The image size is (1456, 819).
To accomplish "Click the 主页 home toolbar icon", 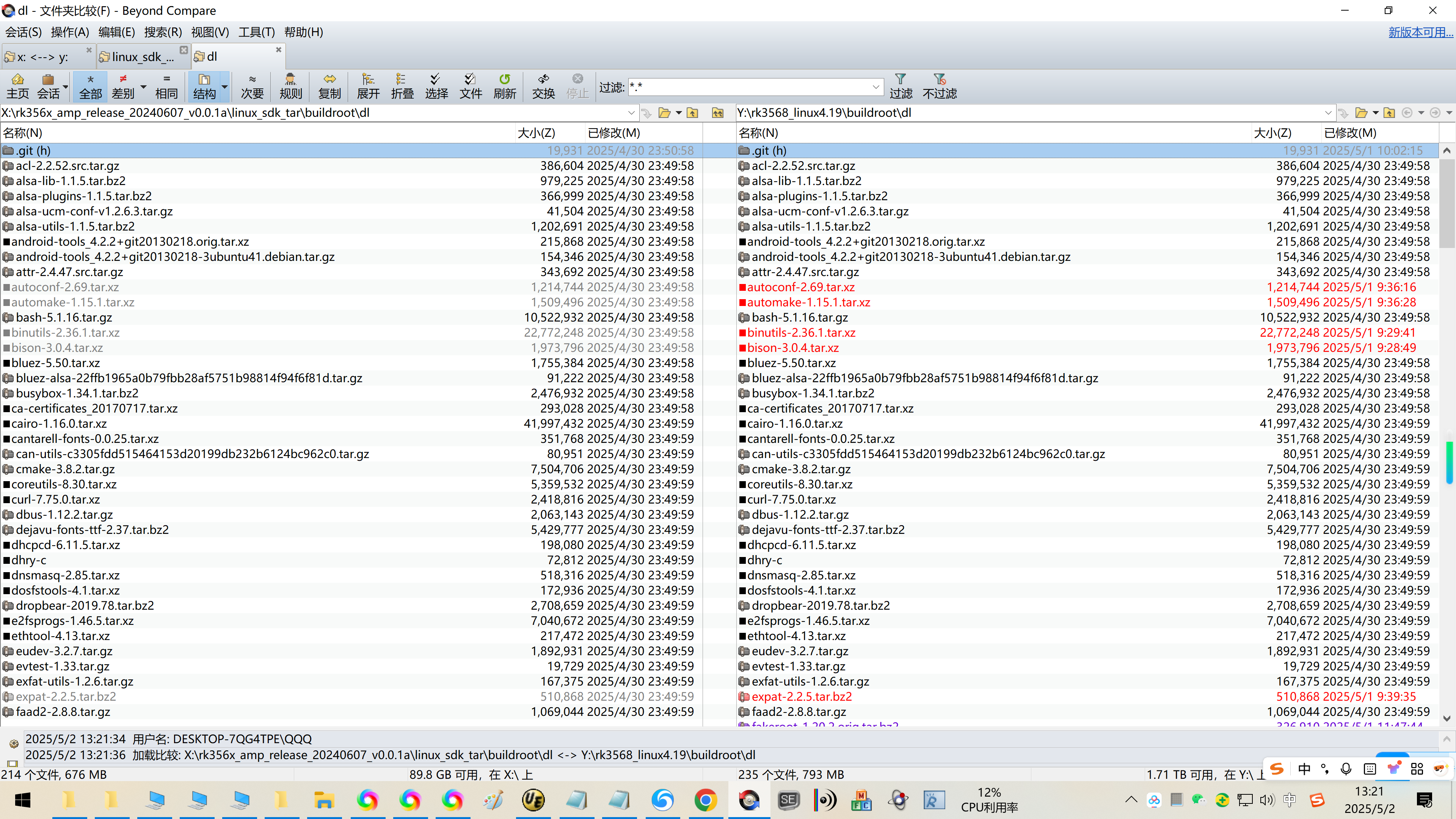I will 17,86.
